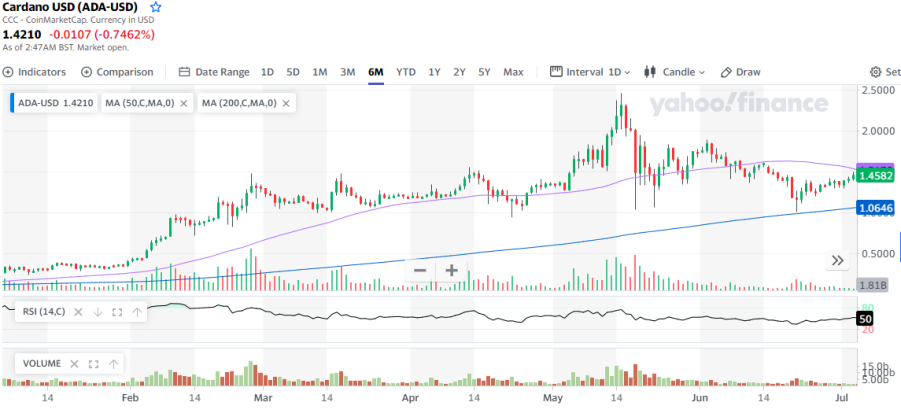Remove the VOLUME panel
Image resolution: width=901 pixels, height=417 pixels.
click(74, 364)
